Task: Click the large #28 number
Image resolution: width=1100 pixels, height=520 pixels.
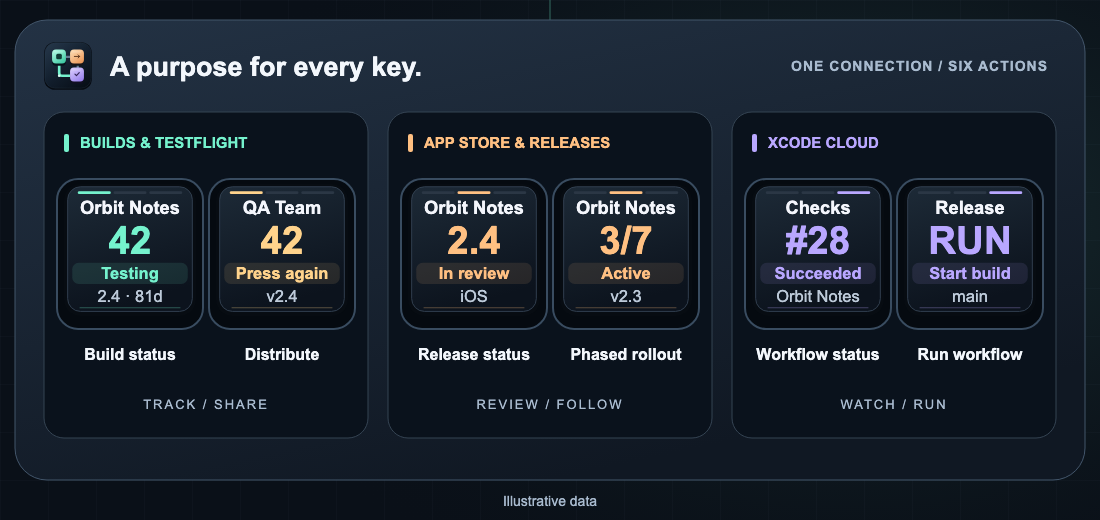Action: (x=817, y=241)
